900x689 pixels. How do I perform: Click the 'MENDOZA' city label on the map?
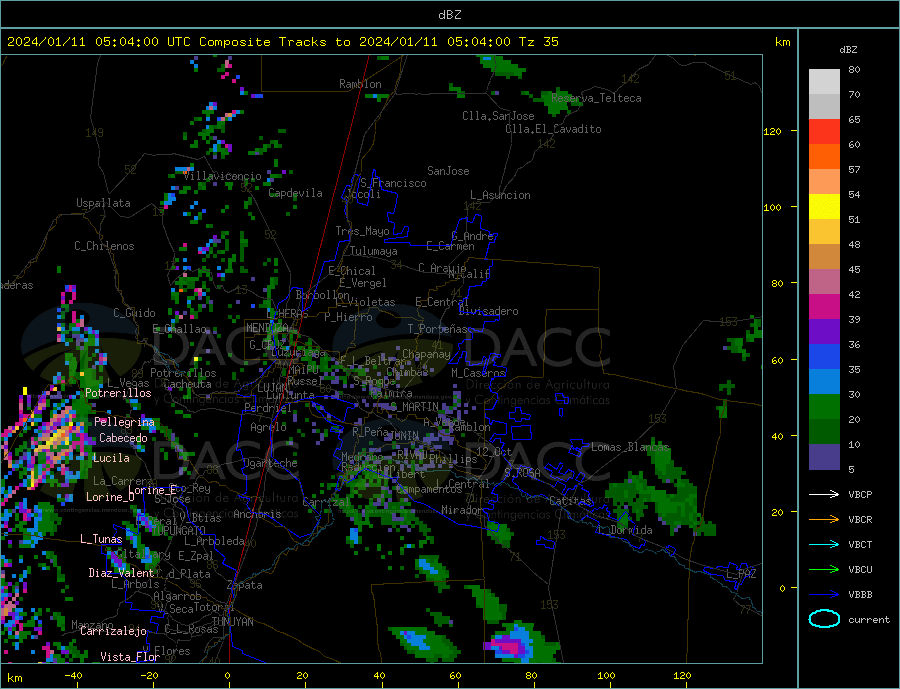click(x=269, y=328)
